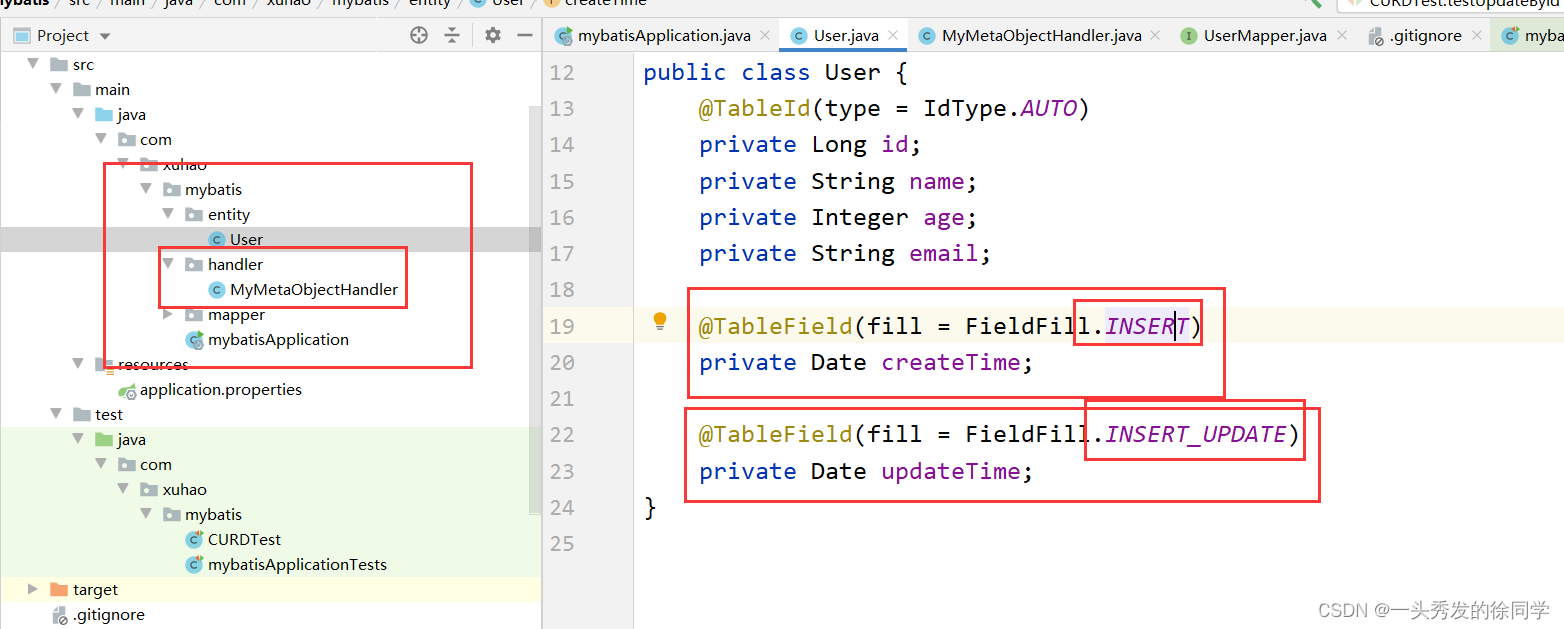Close the .gitignore tab
This screenshot has width=1564, height=629.
pyautogui.click(x=1476, y=34)
